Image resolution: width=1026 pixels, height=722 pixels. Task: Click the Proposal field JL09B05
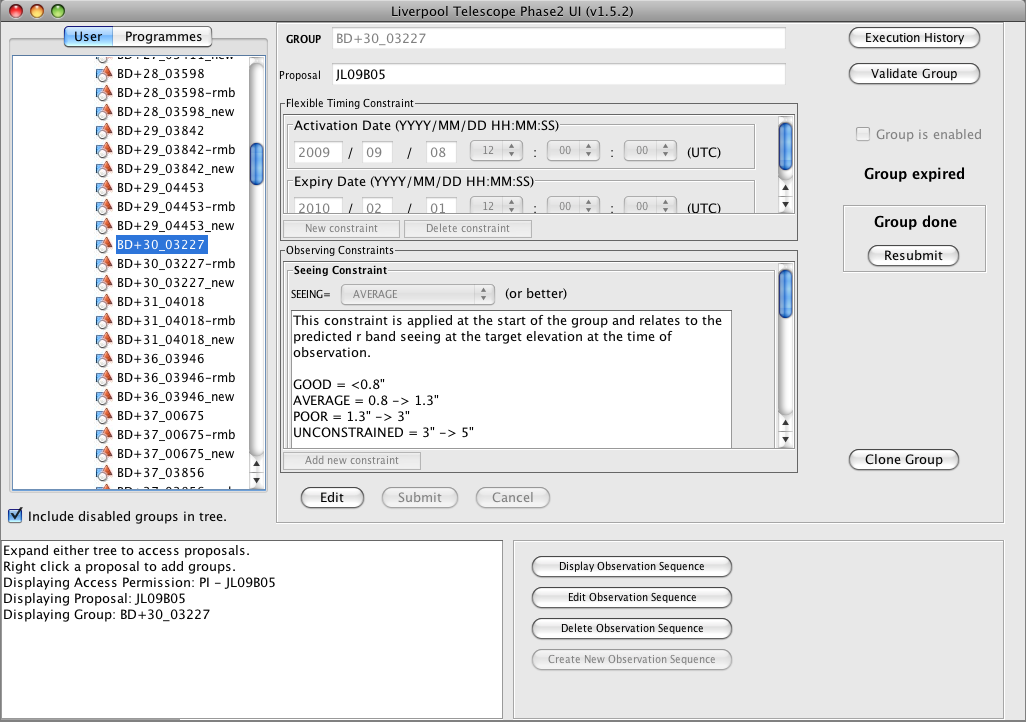tap(558, 75)
